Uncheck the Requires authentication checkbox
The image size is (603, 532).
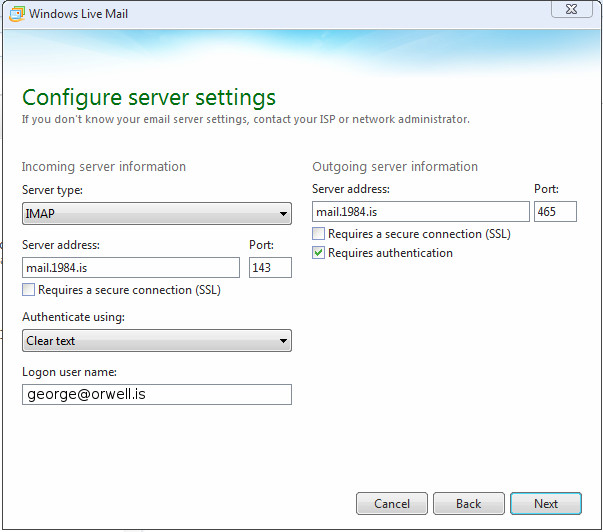pos(319,253)
